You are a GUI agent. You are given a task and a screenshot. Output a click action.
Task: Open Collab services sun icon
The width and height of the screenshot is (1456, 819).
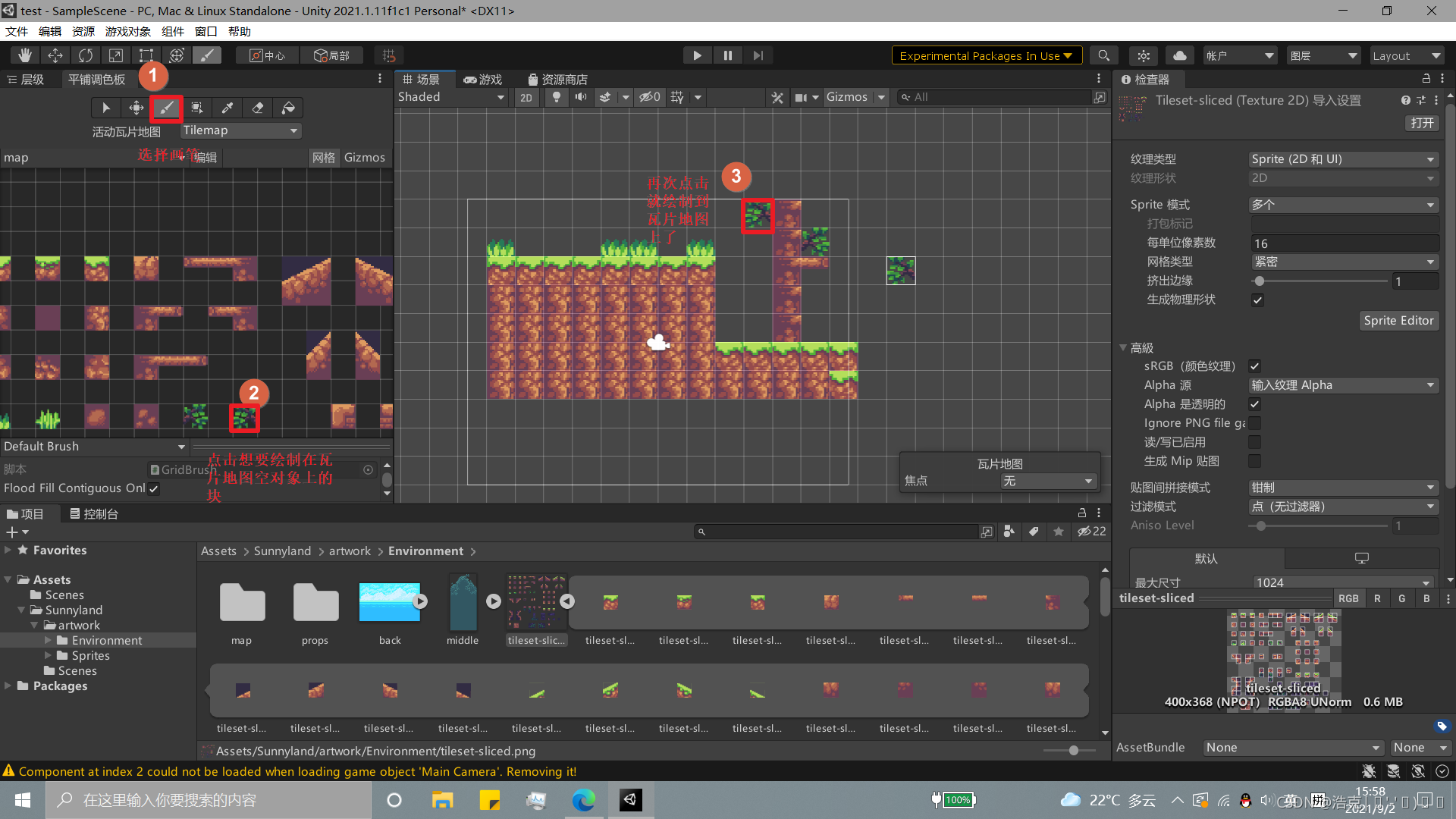coord(1144,55)
